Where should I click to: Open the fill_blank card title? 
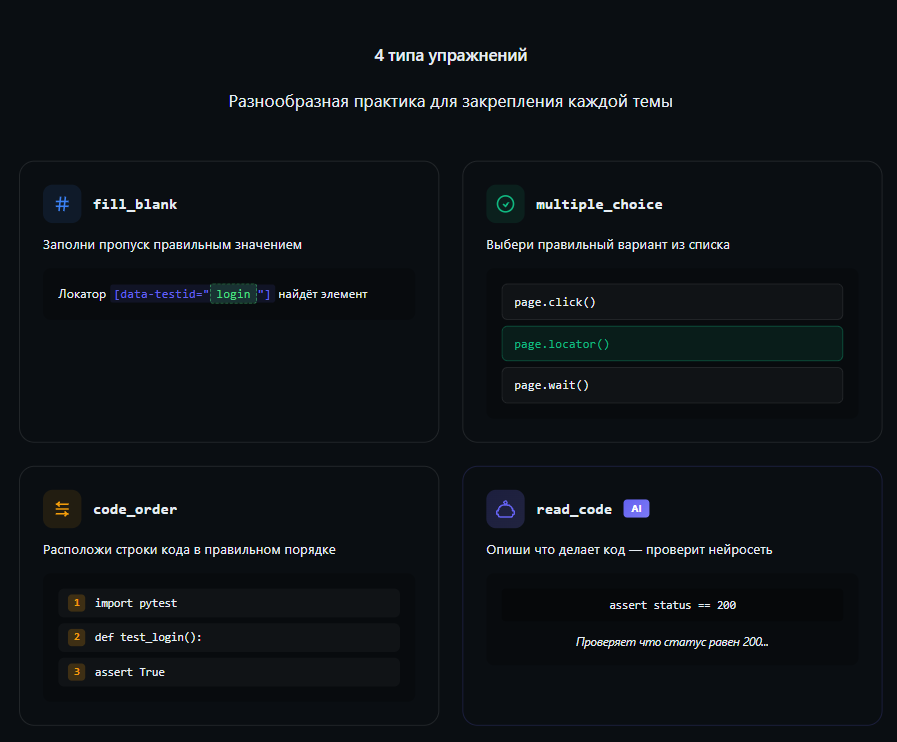tap(135, 204)
